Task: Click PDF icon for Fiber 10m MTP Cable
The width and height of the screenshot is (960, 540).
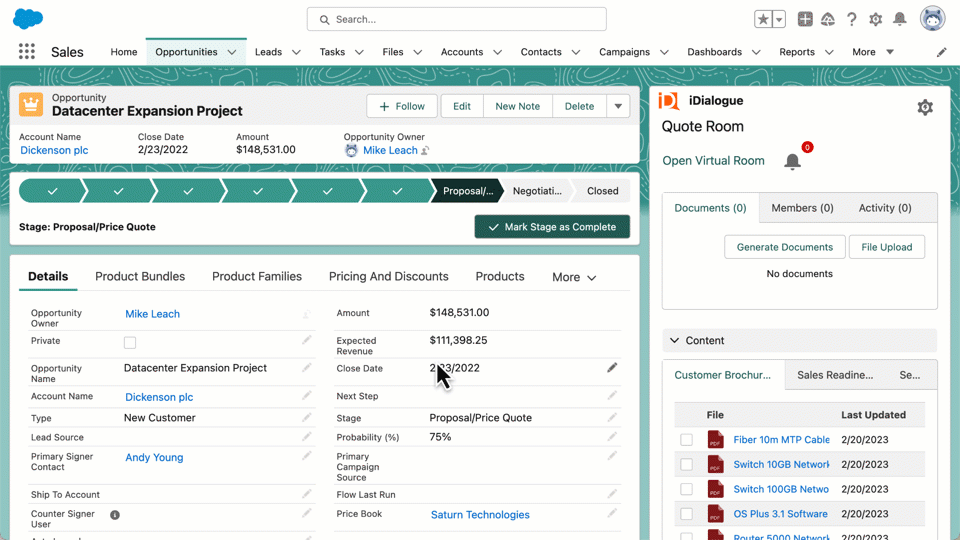Action: tap(715, 440)
